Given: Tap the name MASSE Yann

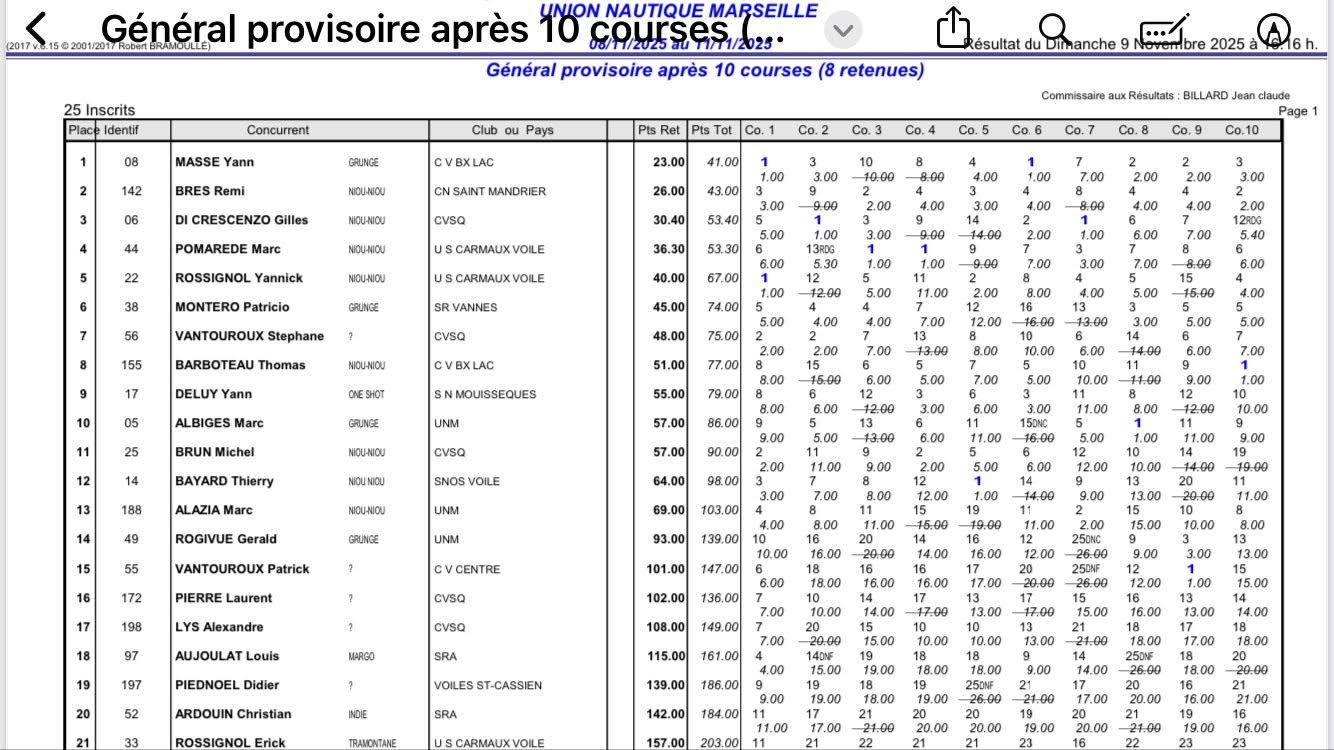Looking at the screenshot, I should point(214,162).
